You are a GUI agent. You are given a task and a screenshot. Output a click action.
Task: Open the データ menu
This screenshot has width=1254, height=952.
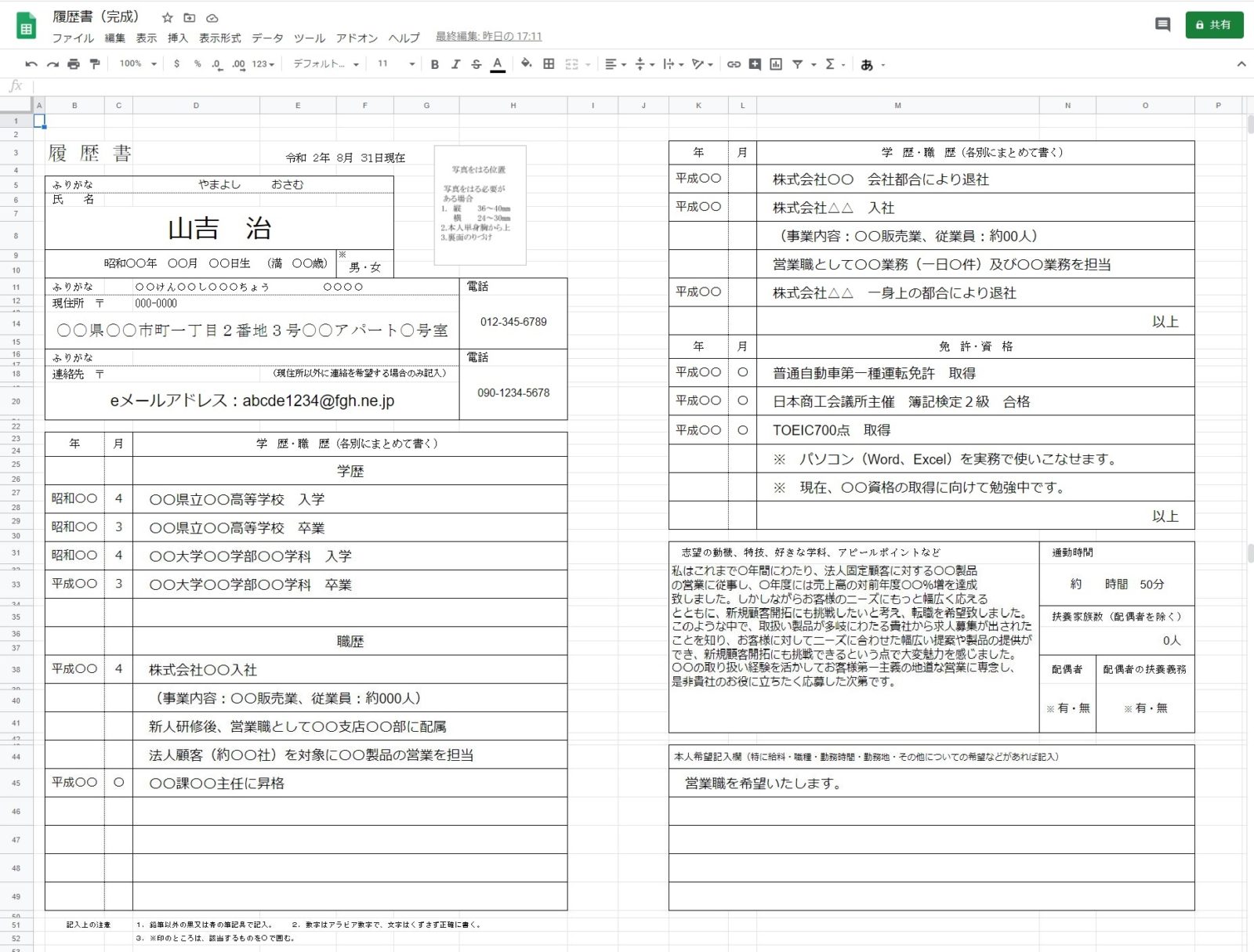pyautogui.click(x=267, y=38)
